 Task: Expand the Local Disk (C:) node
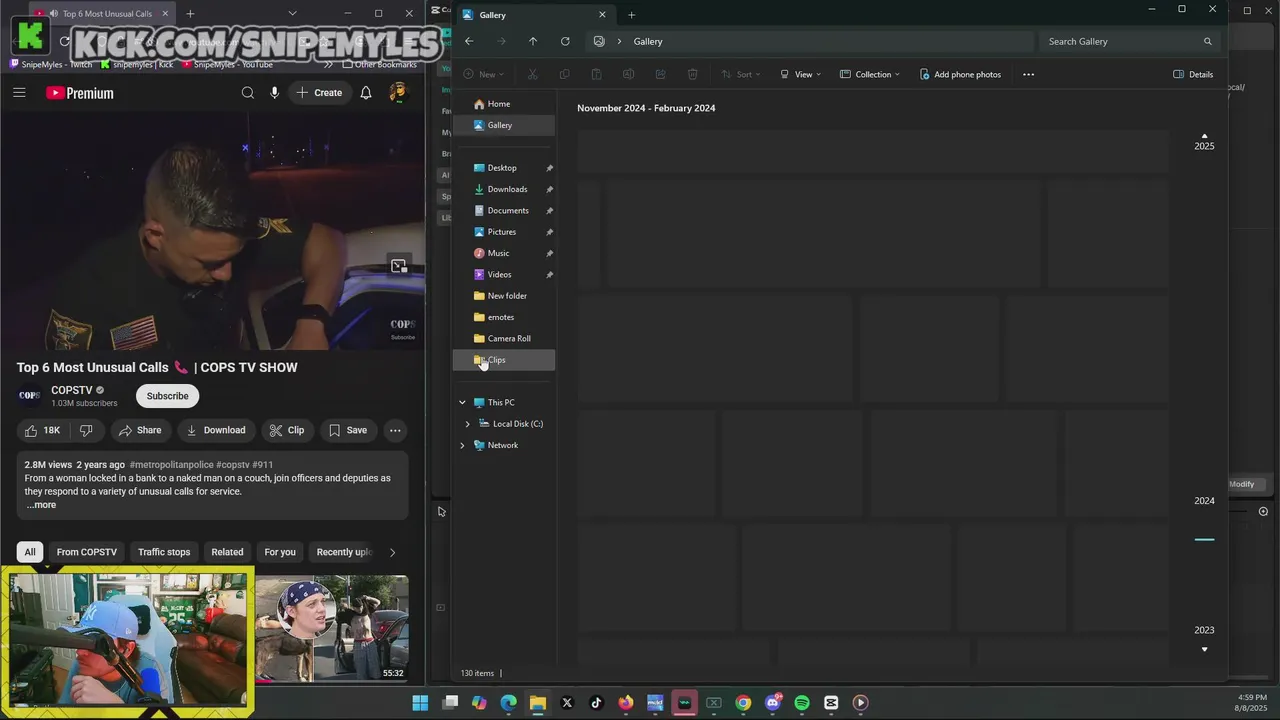(x=467, y=424)
